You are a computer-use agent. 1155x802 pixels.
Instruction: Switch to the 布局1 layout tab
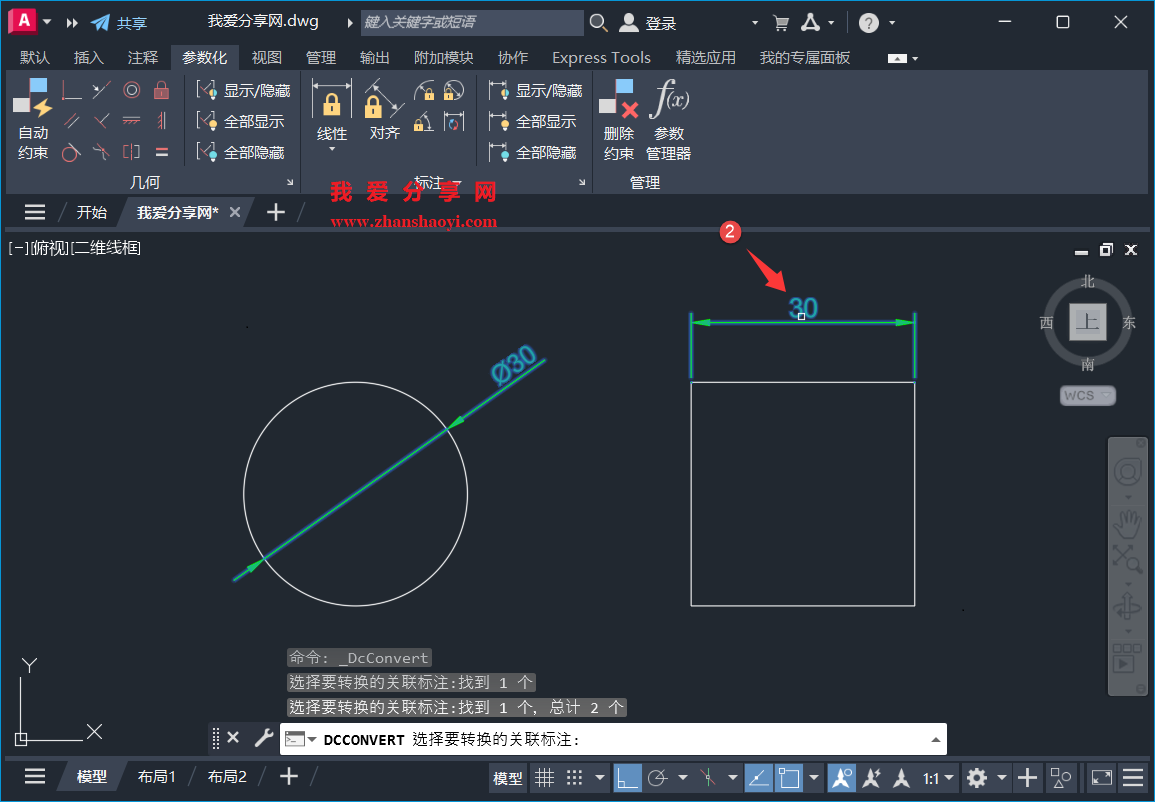157,776
